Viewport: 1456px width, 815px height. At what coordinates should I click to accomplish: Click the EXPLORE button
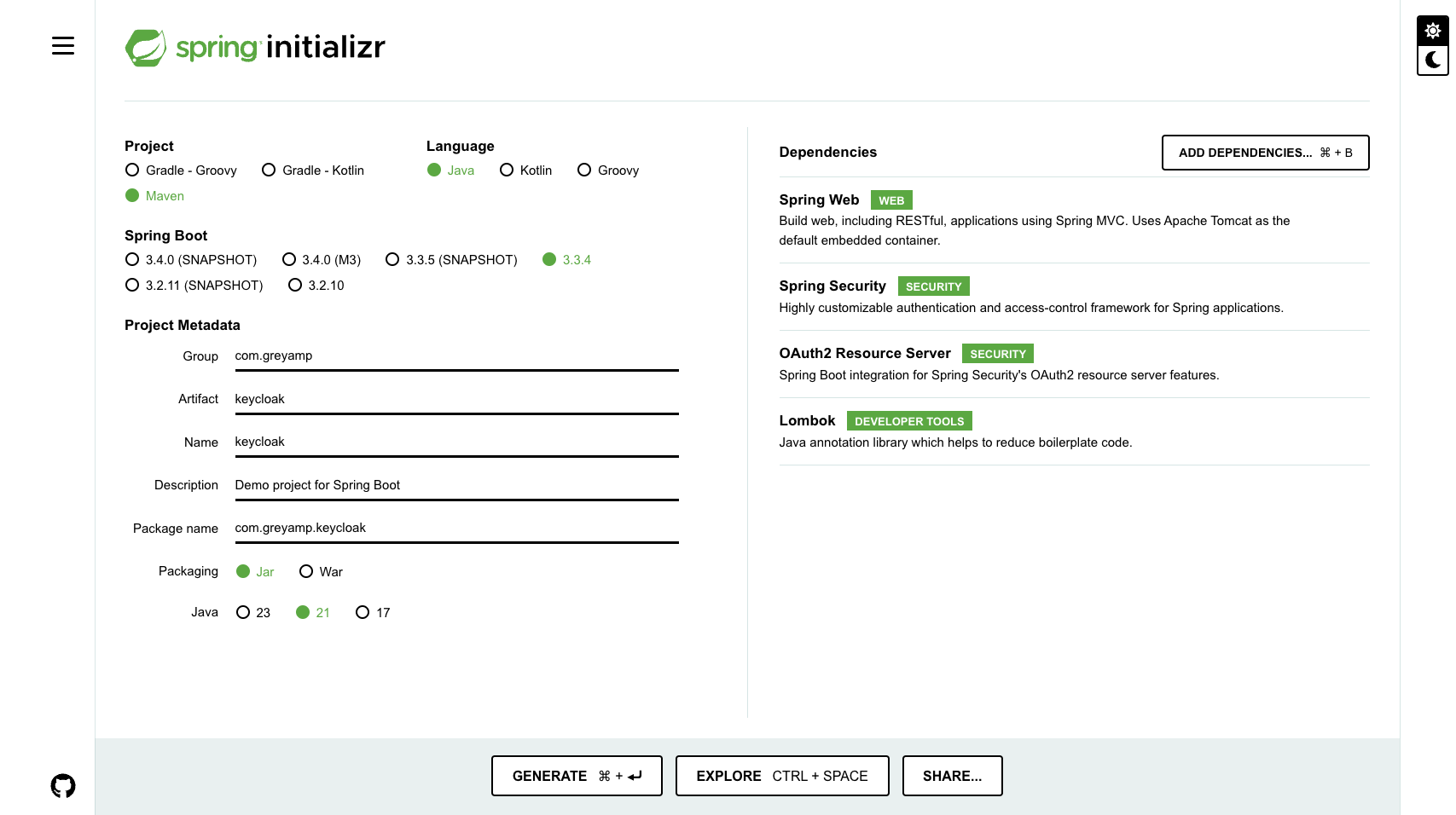pyautogui.click(x=782, y=776)
